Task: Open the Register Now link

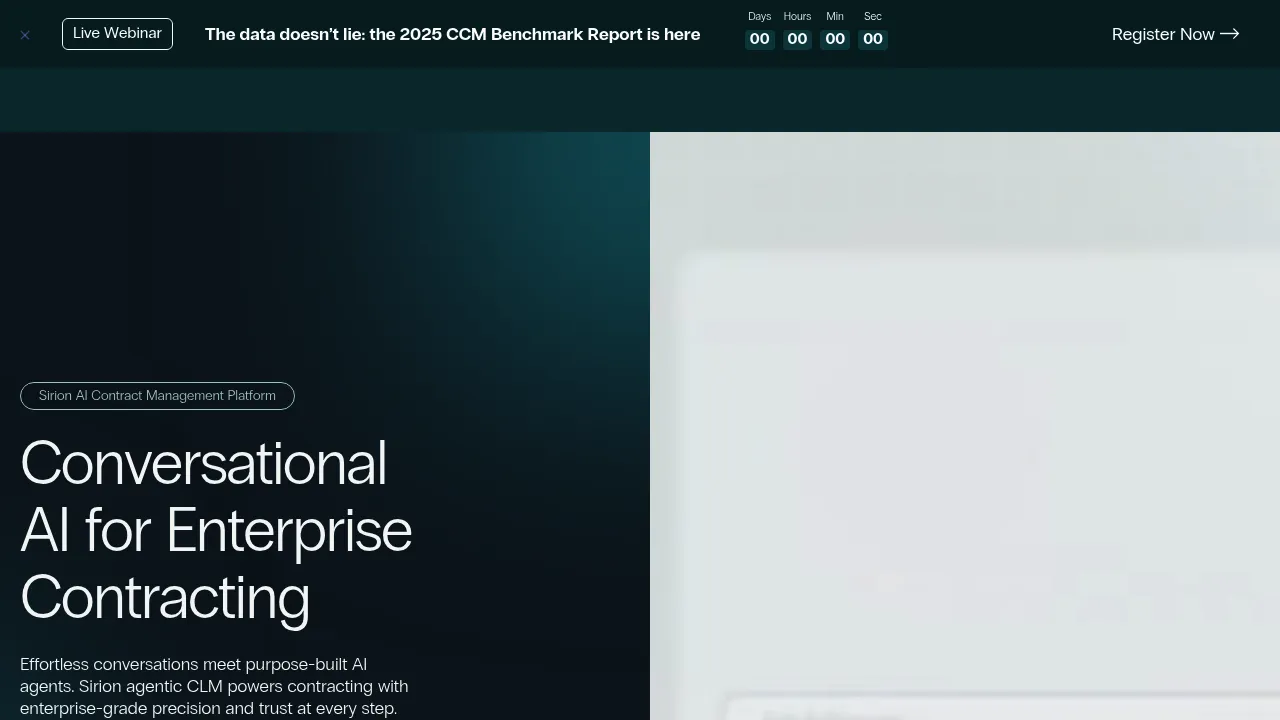Action: [1175, 34]
